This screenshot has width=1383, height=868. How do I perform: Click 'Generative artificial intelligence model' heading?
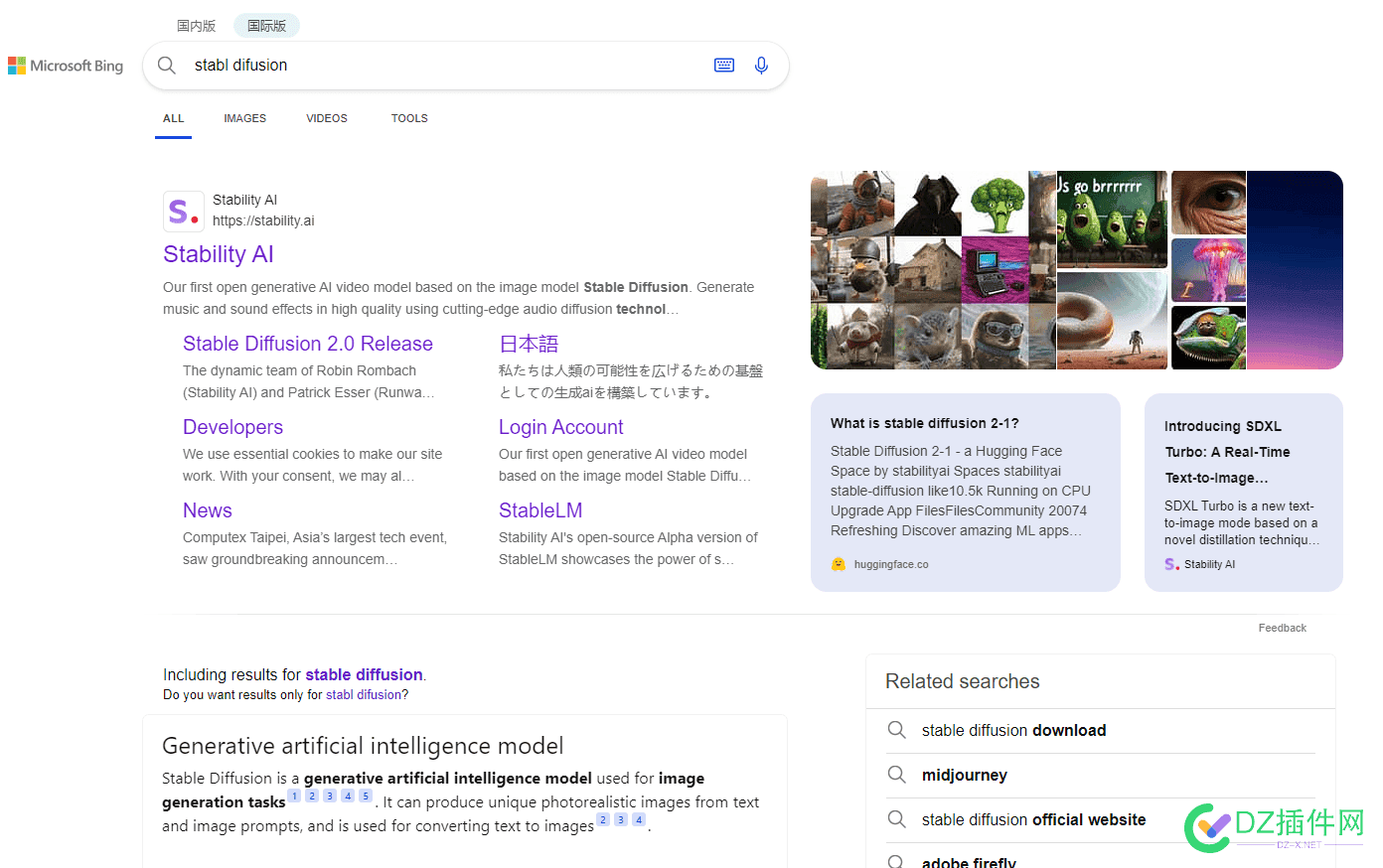click(363, 746)
